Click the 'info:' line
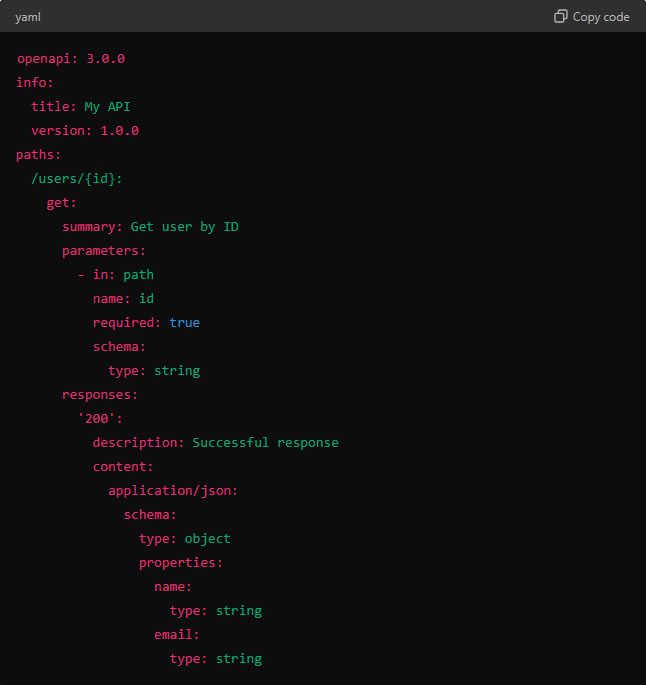 (x=35, y=82)
